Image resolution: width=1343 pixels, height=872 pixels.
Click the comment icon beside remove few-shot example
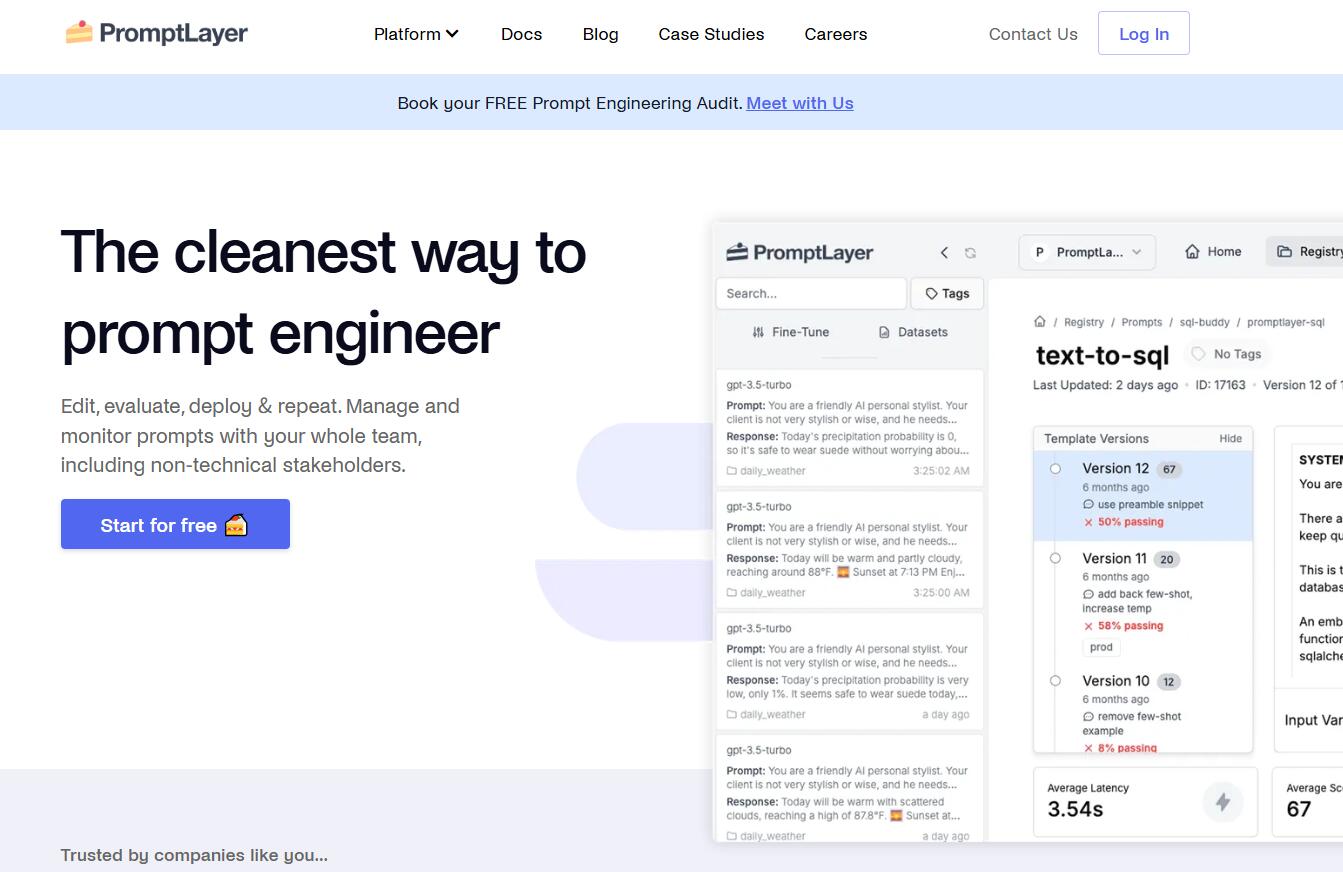coord(1089,717)
